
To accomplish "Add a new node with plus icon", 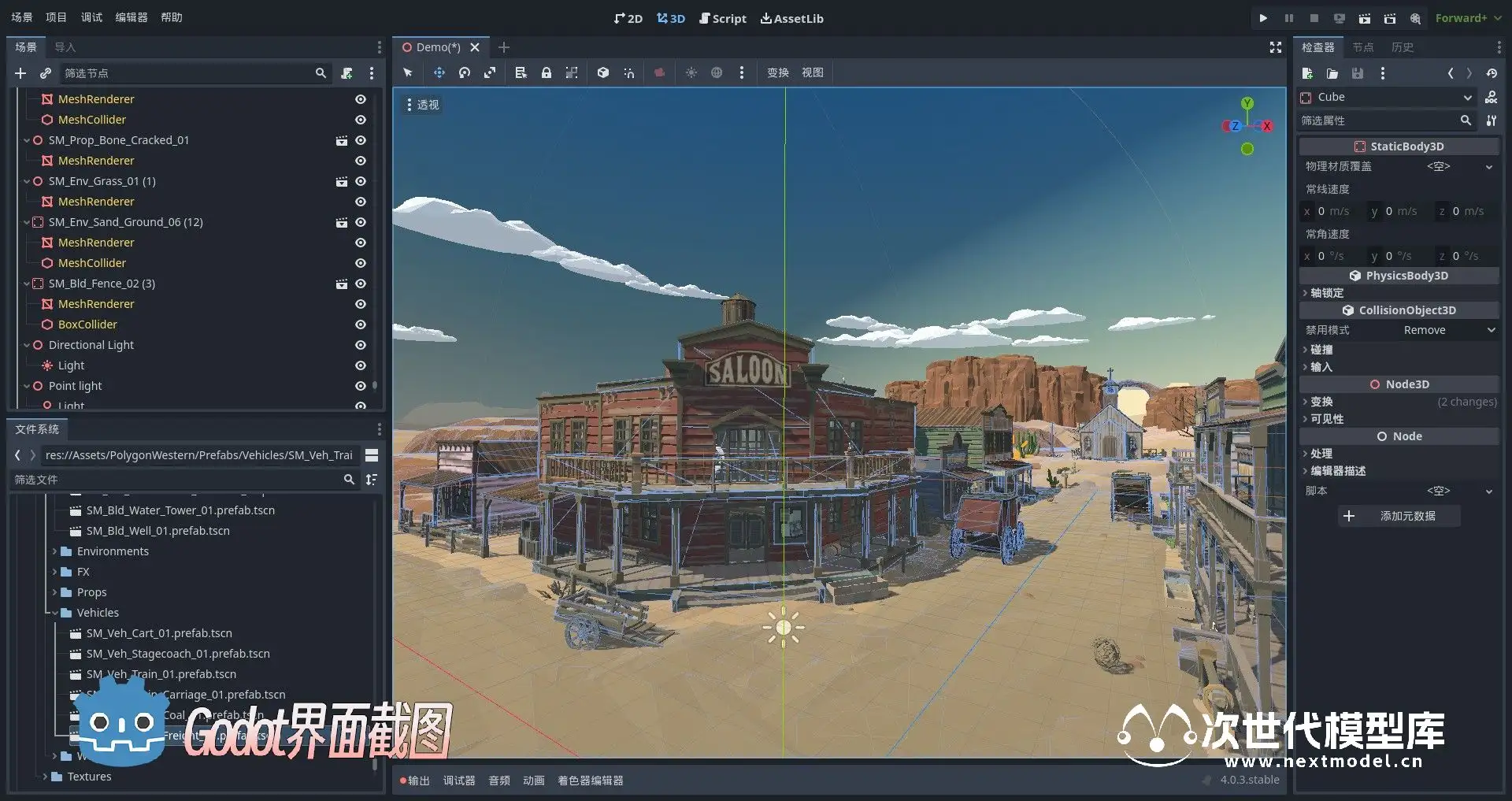I will (x=20, y=73).
